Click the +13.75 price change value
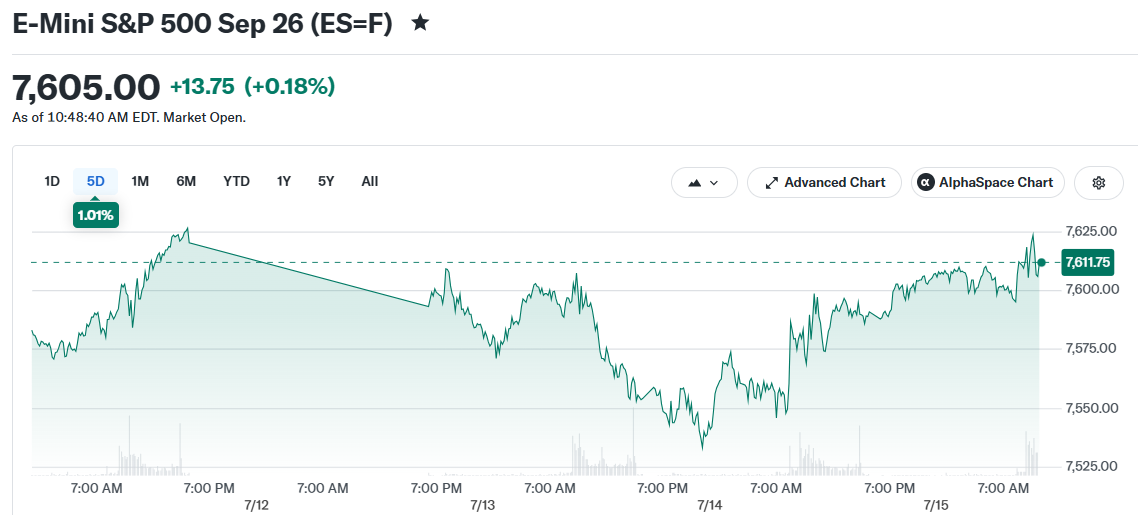Image resolution: width=1138 pixels, height=515 pixels. pyautogui.click(x=202, y=87)
